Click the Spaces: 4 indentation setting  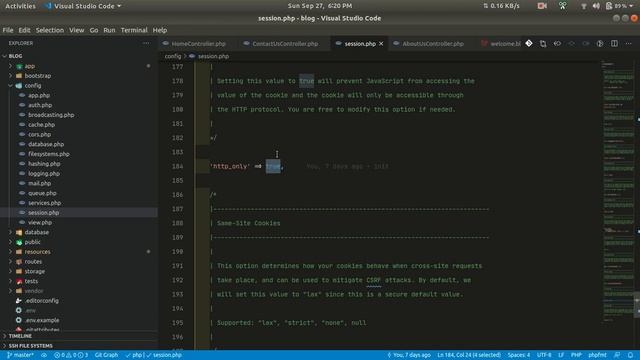[519, 355]
